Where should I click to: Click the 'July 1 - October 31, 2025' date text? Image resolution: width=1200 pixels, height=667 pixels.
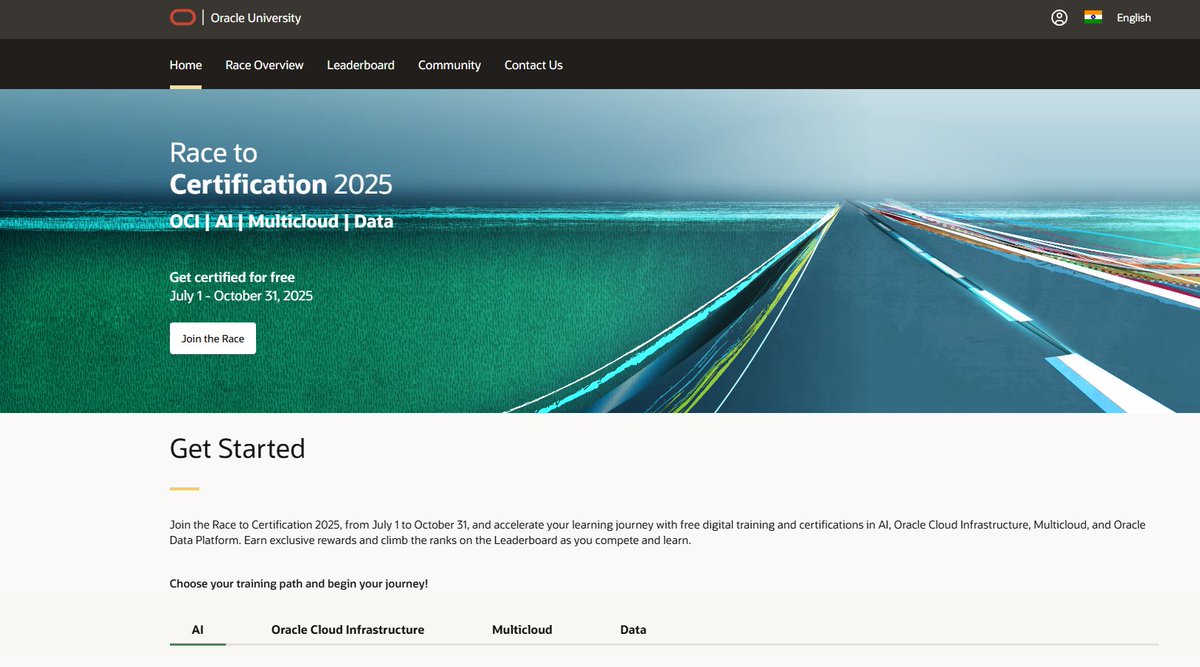coord(241,296)
